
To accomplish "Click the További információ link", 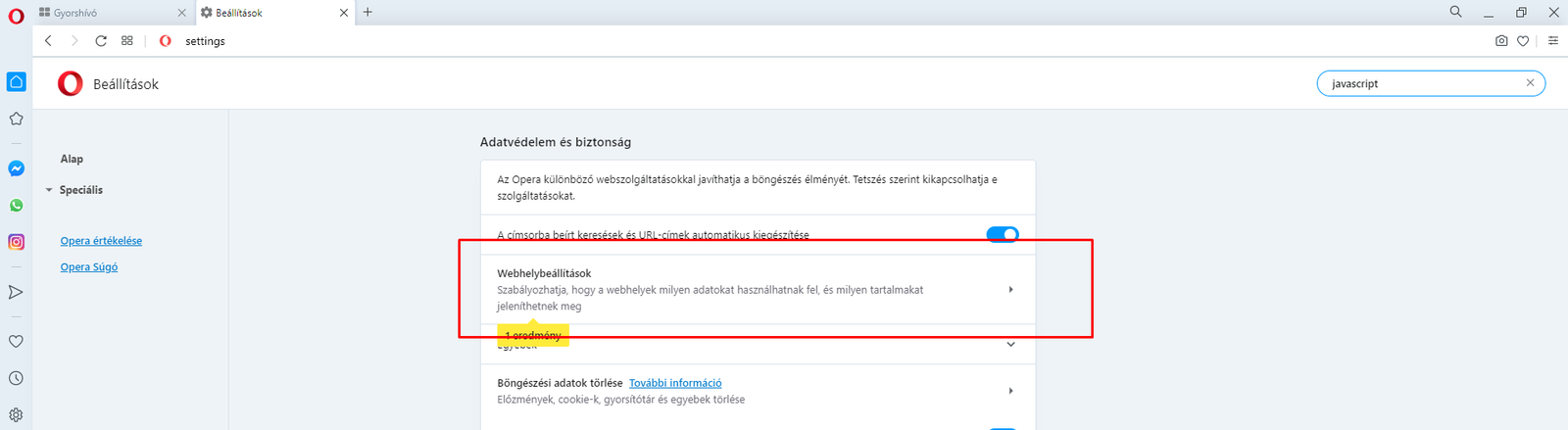I will point(675,383).
